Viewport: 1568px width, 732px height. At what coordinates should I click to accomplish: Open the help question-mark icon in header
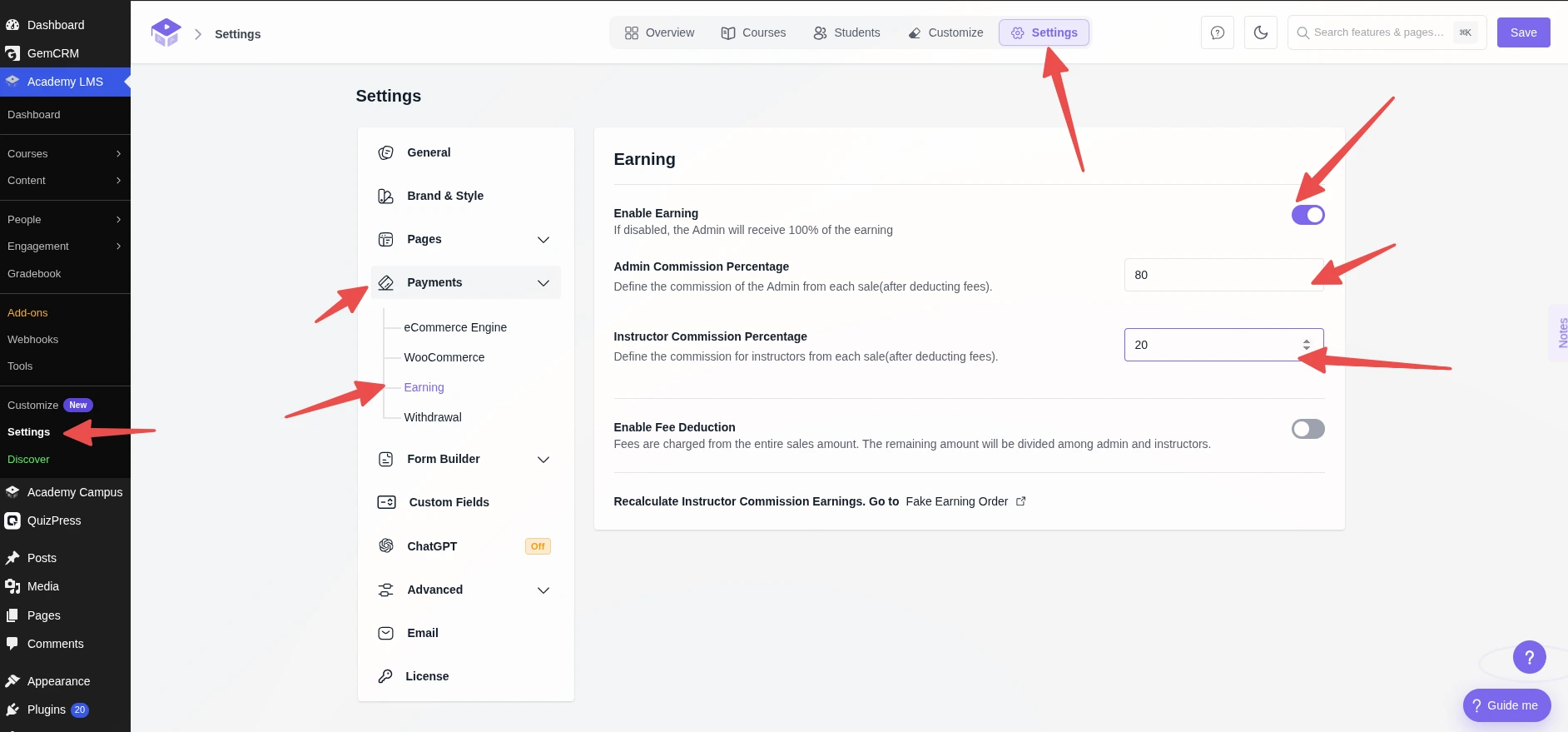coord(1218,32)
